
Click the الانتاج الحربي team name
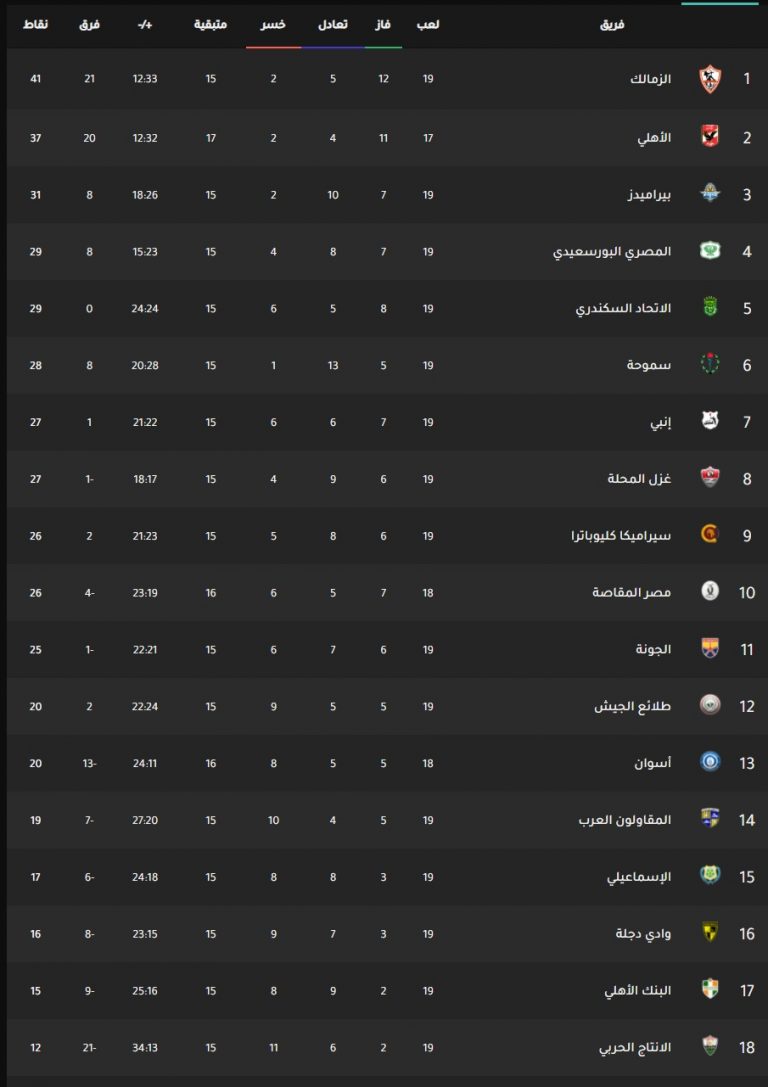point(635,1047)
